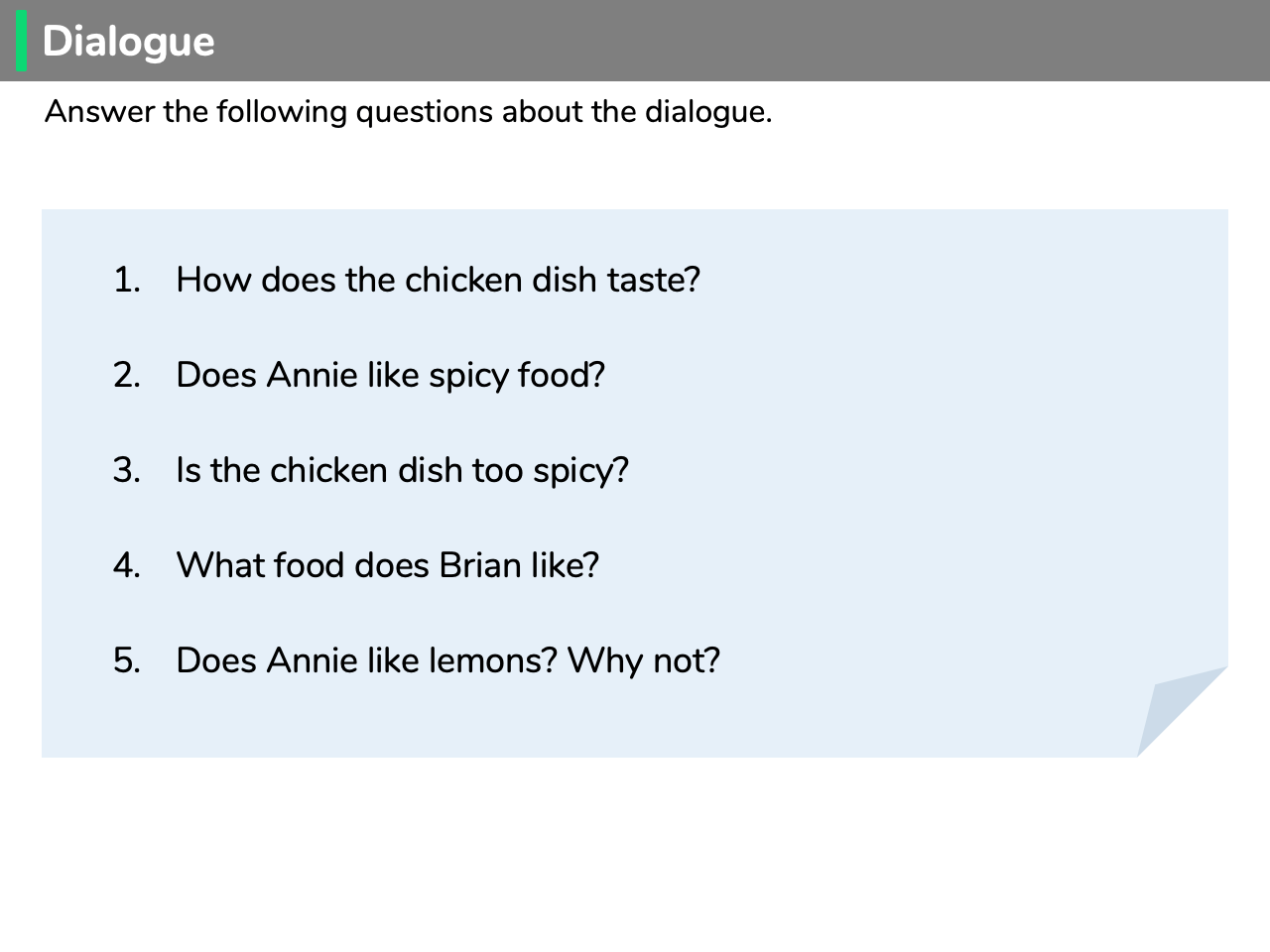The height and width of the screenshot is (952, 1270).
Task: Click the number 3 list marker
Action: pos(127,470)
